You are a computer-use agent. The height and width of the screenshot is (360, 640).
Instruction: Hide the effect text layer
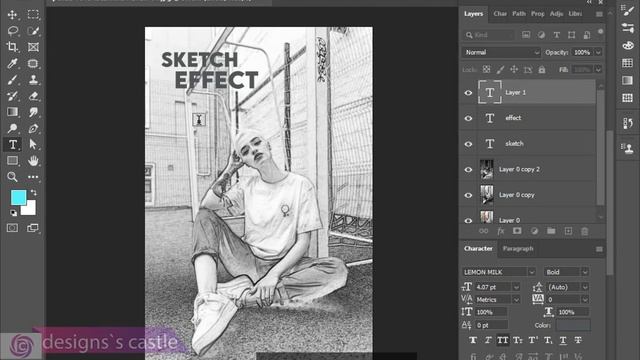click(468, 118)
